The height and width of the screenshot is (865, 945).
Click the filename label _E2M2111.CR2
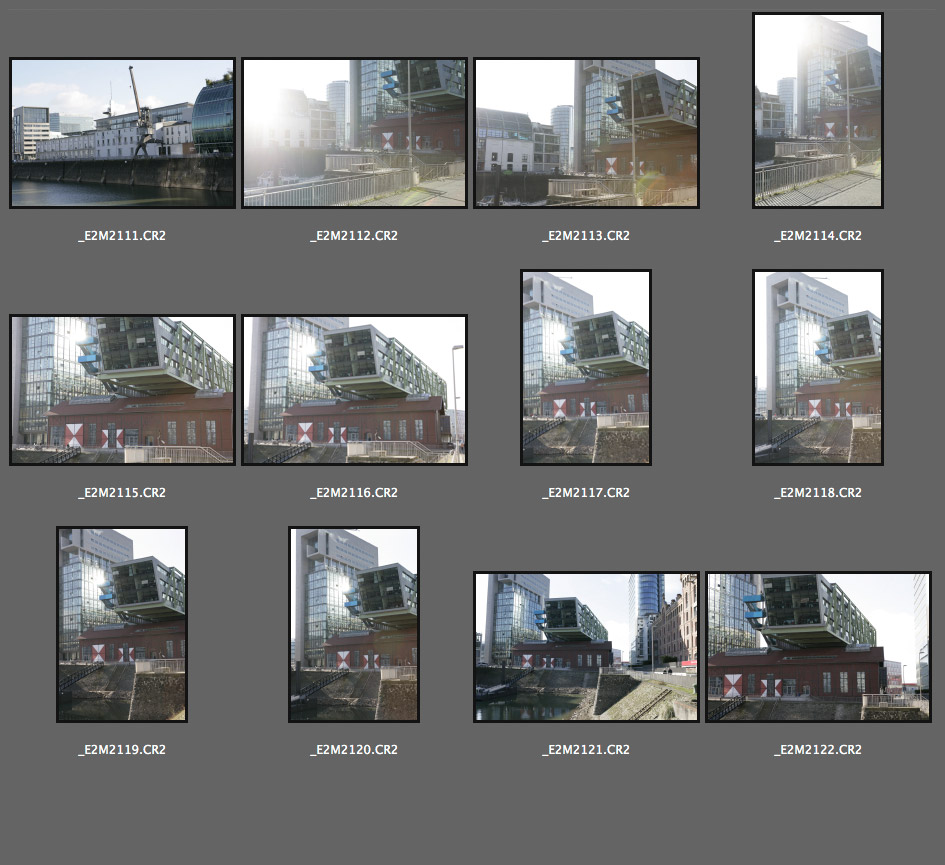point(122,236)
